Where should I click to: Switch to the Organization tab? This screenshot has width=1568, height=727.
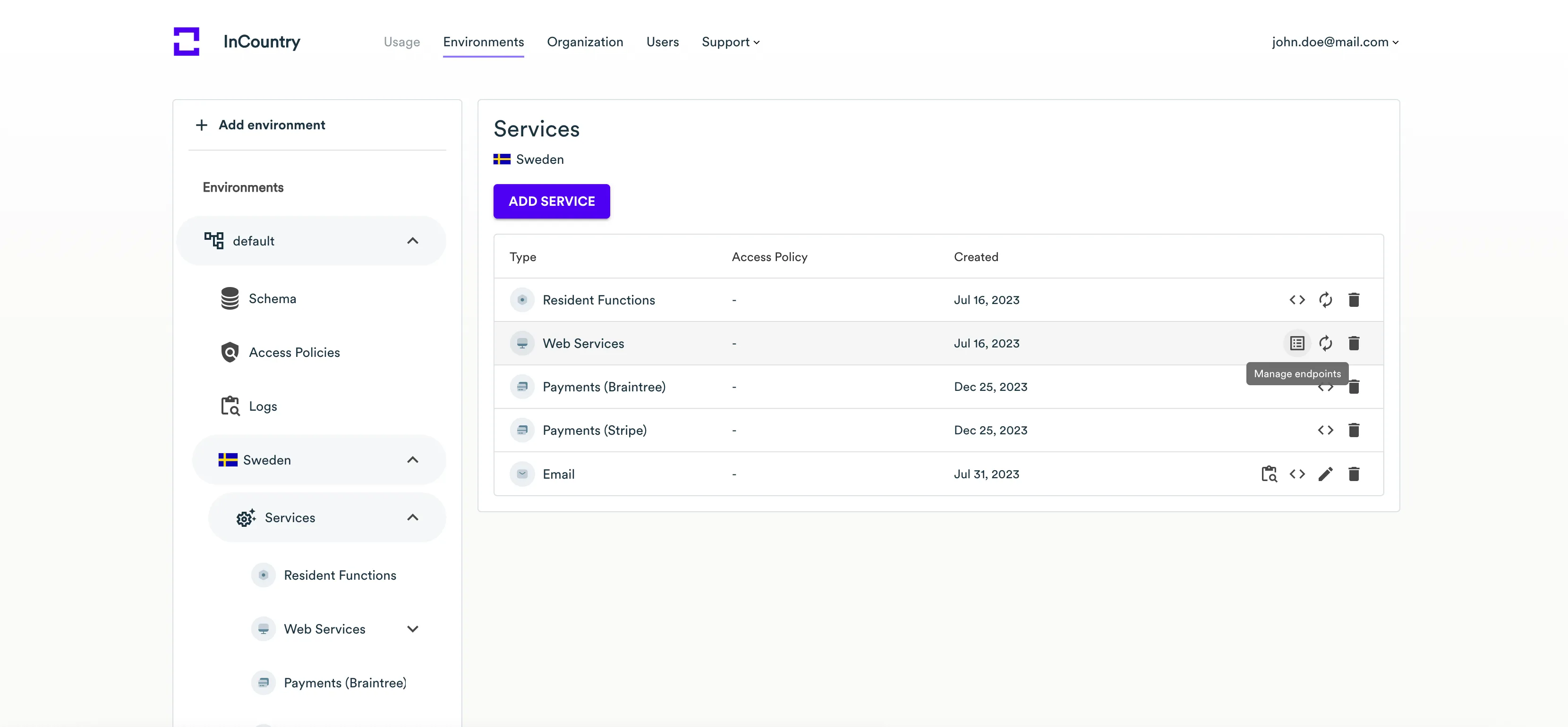[584, 42]
